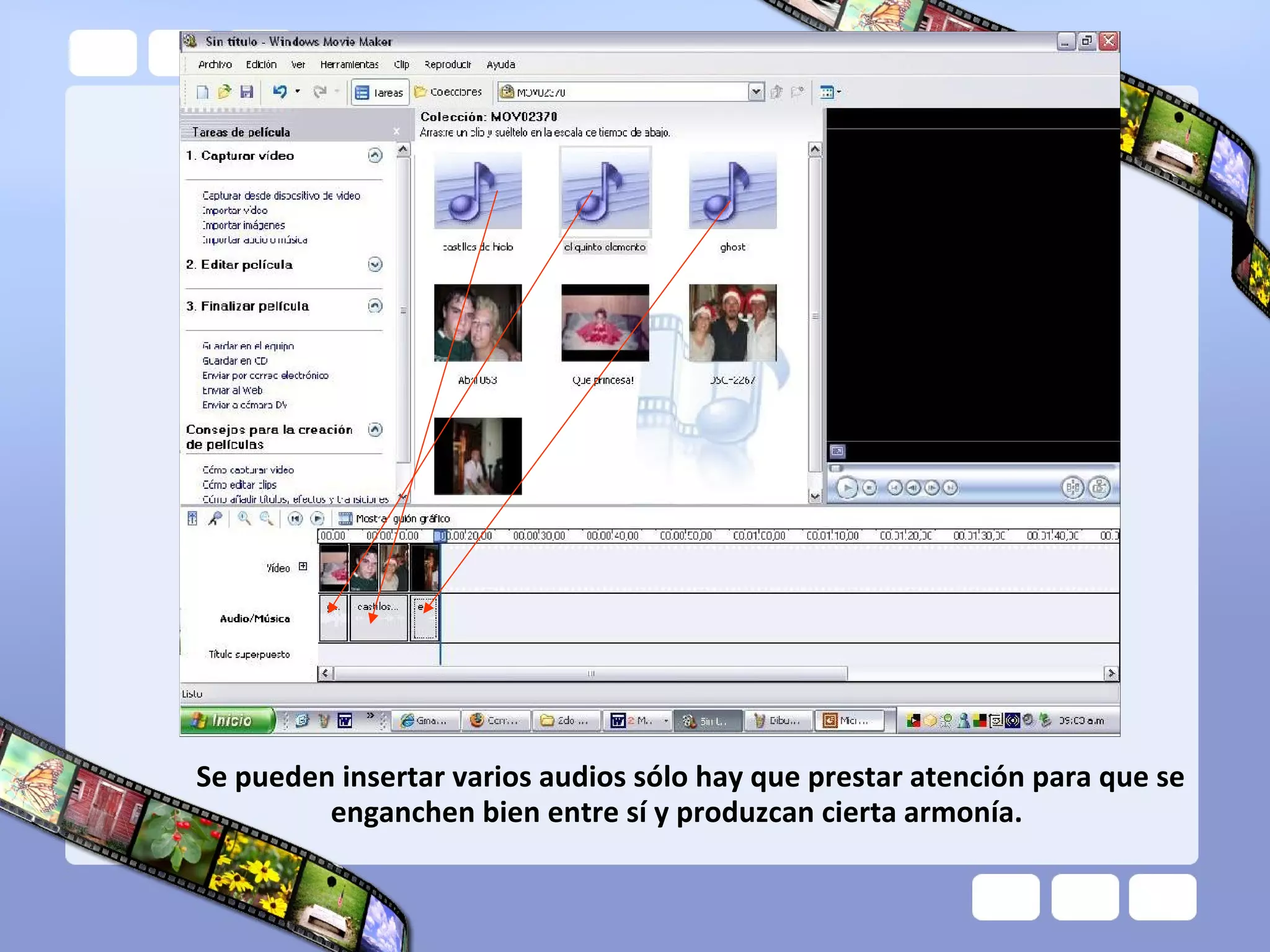The image size is (1270, 952).
Task: Click the Take Picture icon in monitor
Action: (x=1099, y=487)
